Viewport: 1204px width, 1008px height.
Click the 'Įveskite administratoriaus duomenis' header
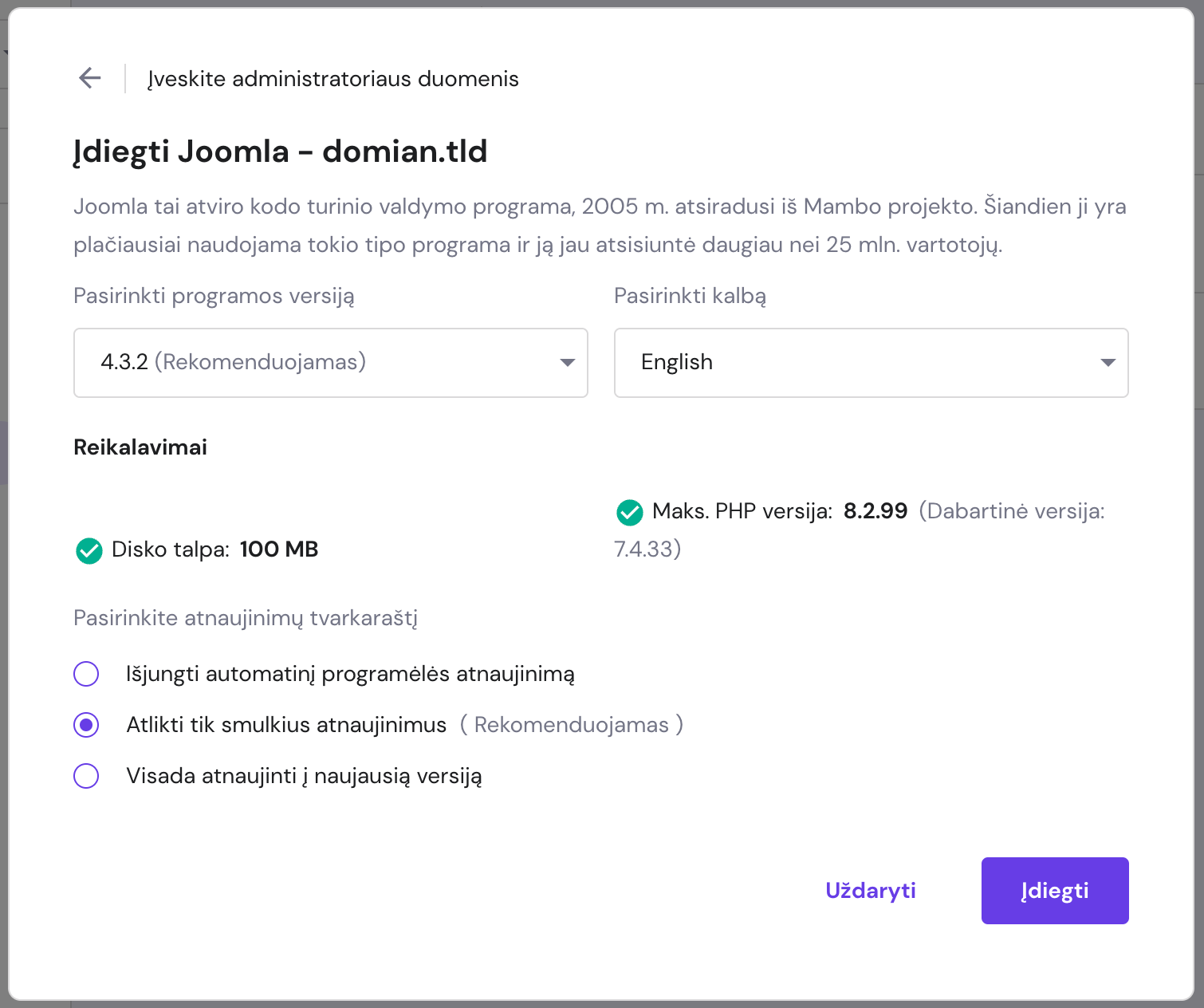[x=332, y=79]
